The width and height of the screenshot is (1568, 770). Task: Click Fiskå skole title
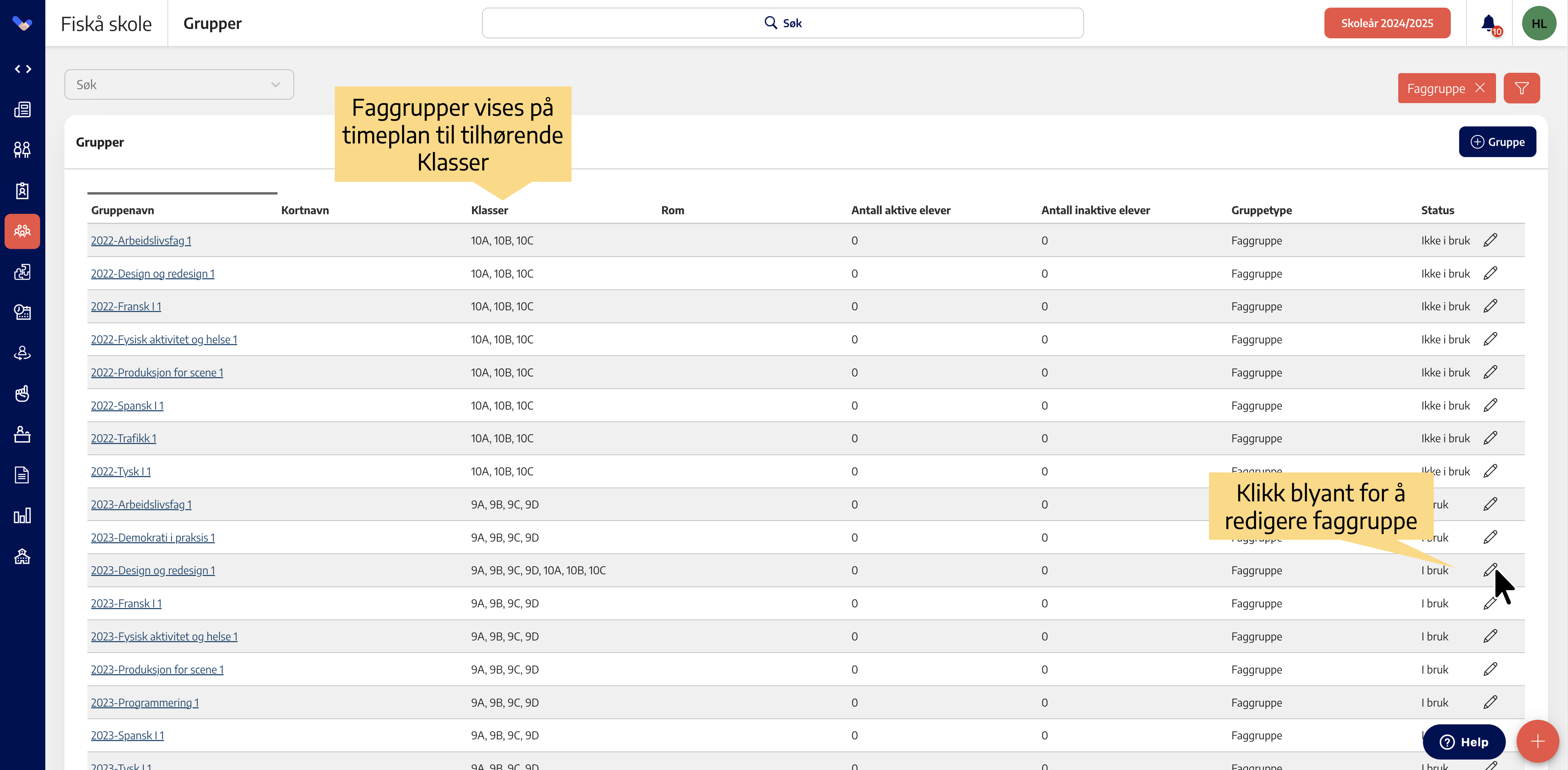tap(106, 24)
